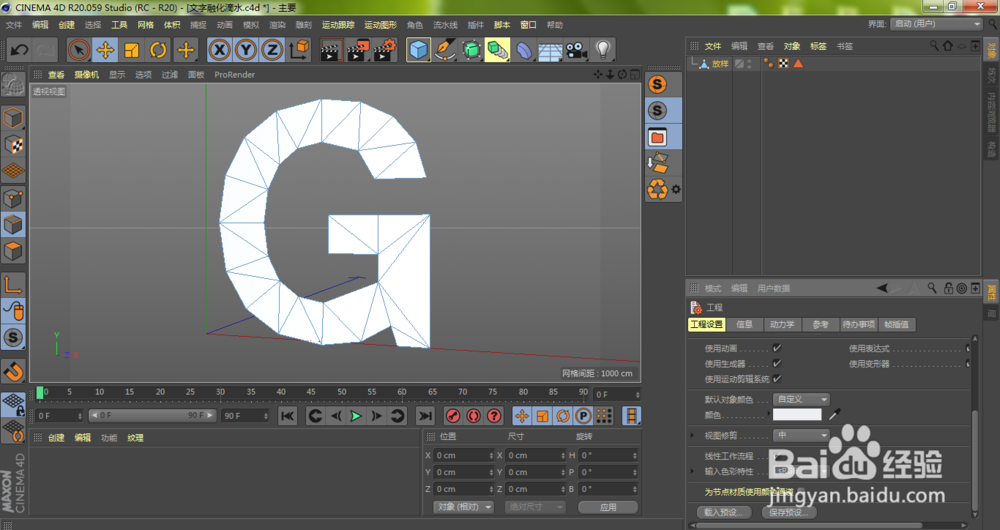Click the Undo arrow icon
The width and height of the screenshot is (1000, 530).
(x=19, y=49)
